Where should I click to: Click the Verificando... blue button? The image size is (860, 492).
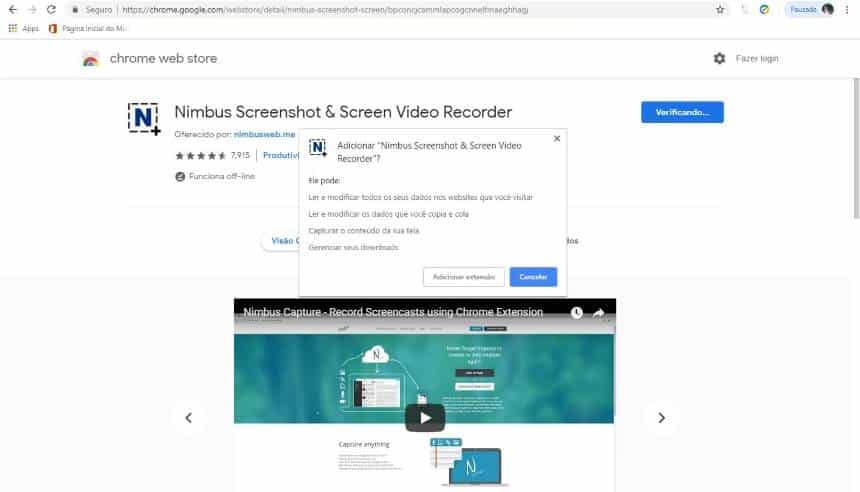pos(682,112)
